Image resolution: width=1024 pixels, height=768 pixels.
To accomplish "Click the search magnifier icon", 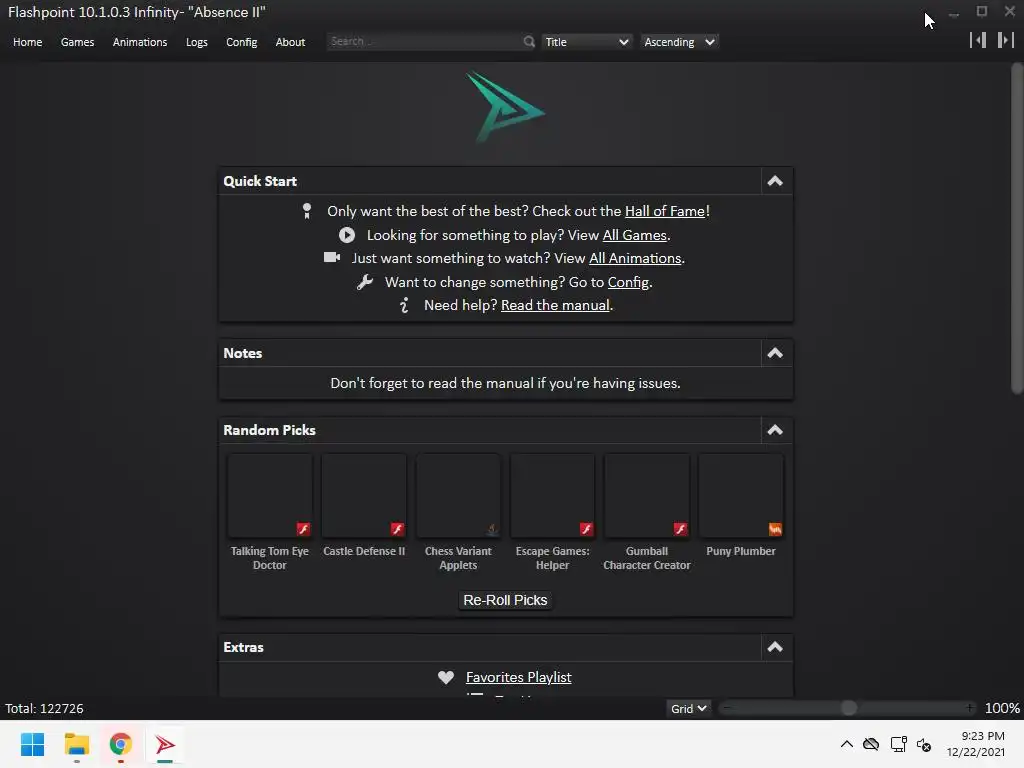I will 529,42.
